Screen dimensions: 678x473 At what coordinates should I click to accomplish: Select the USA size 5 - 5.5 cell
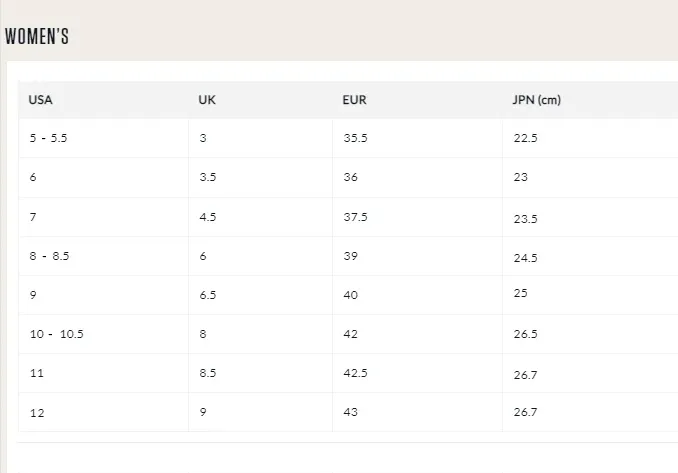click(x=49, y=138)
